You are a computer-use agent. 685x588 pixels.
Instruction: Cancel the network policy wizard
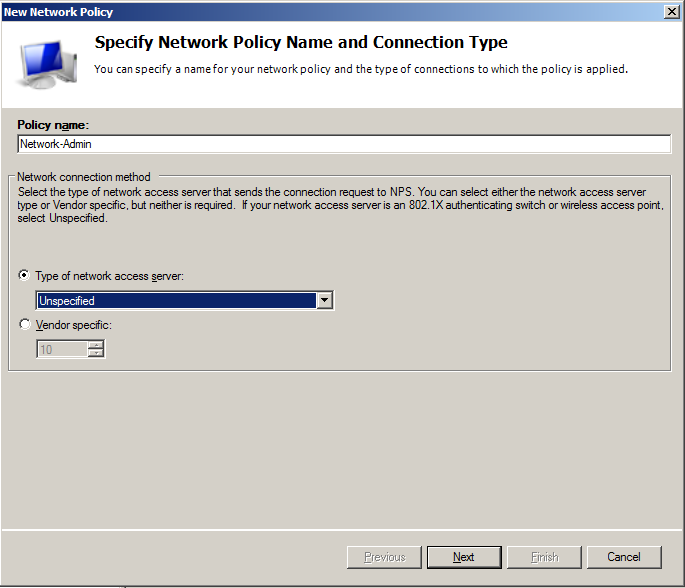tap(624, 557)
